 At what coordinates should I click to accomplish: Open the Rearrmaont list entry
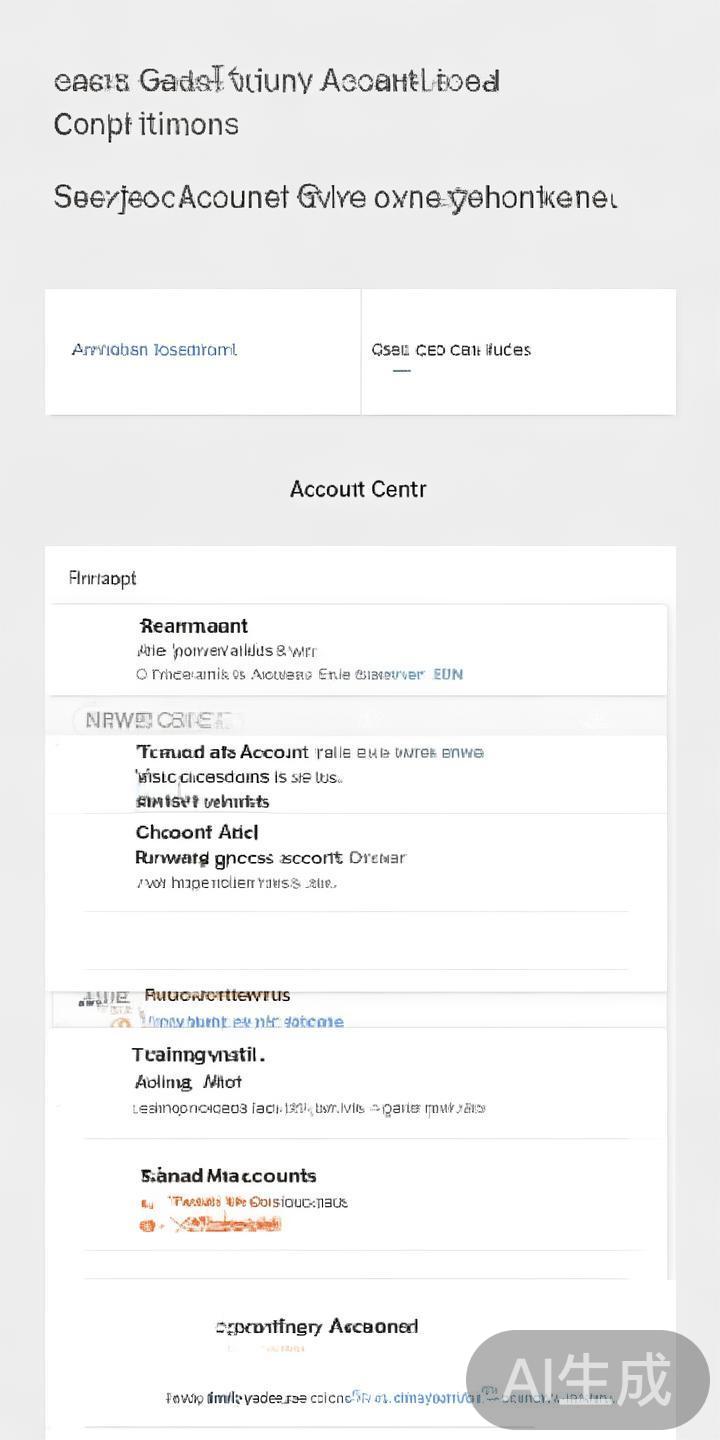194,627
